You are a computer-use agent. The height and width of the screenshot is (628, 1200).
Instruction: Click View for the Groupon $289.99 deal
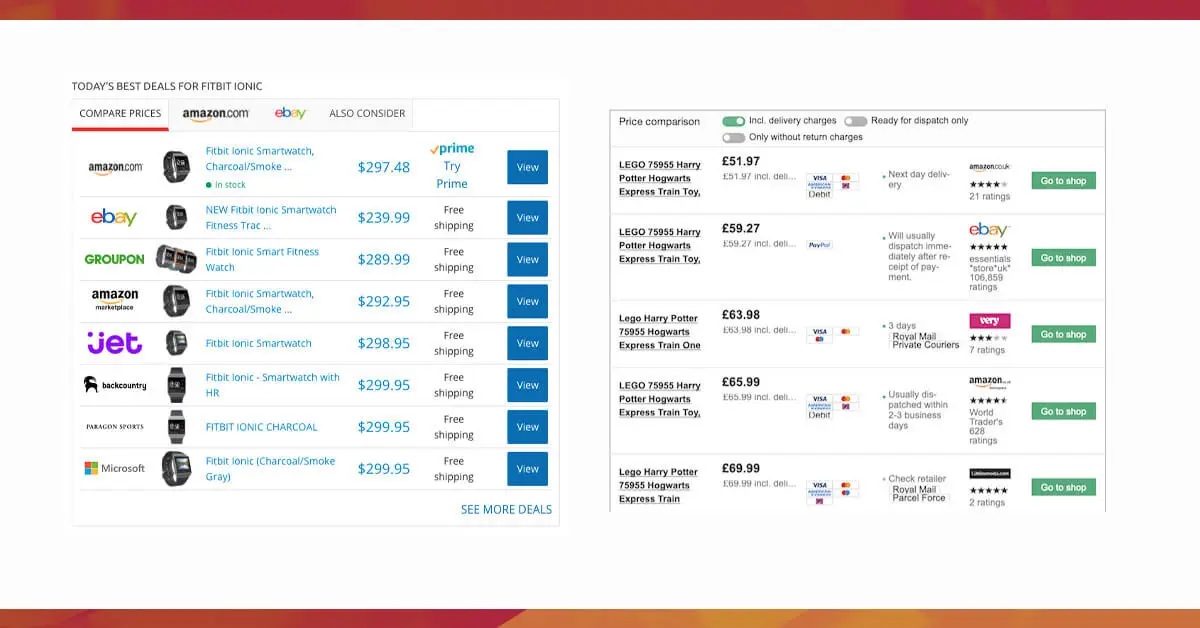coord(528,259)
